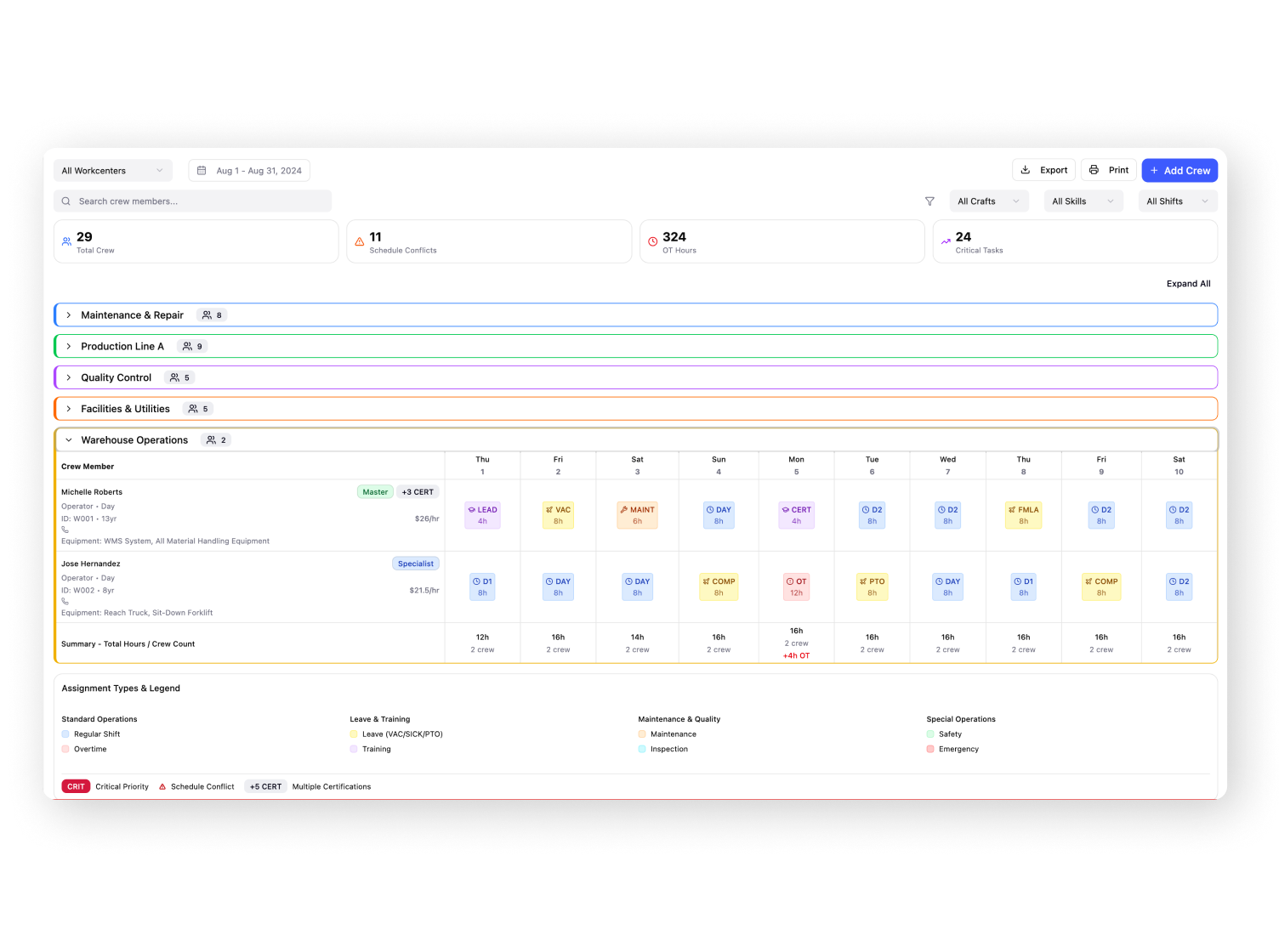Click the Thu 1 summary '12h' cell

coord(482,643)
